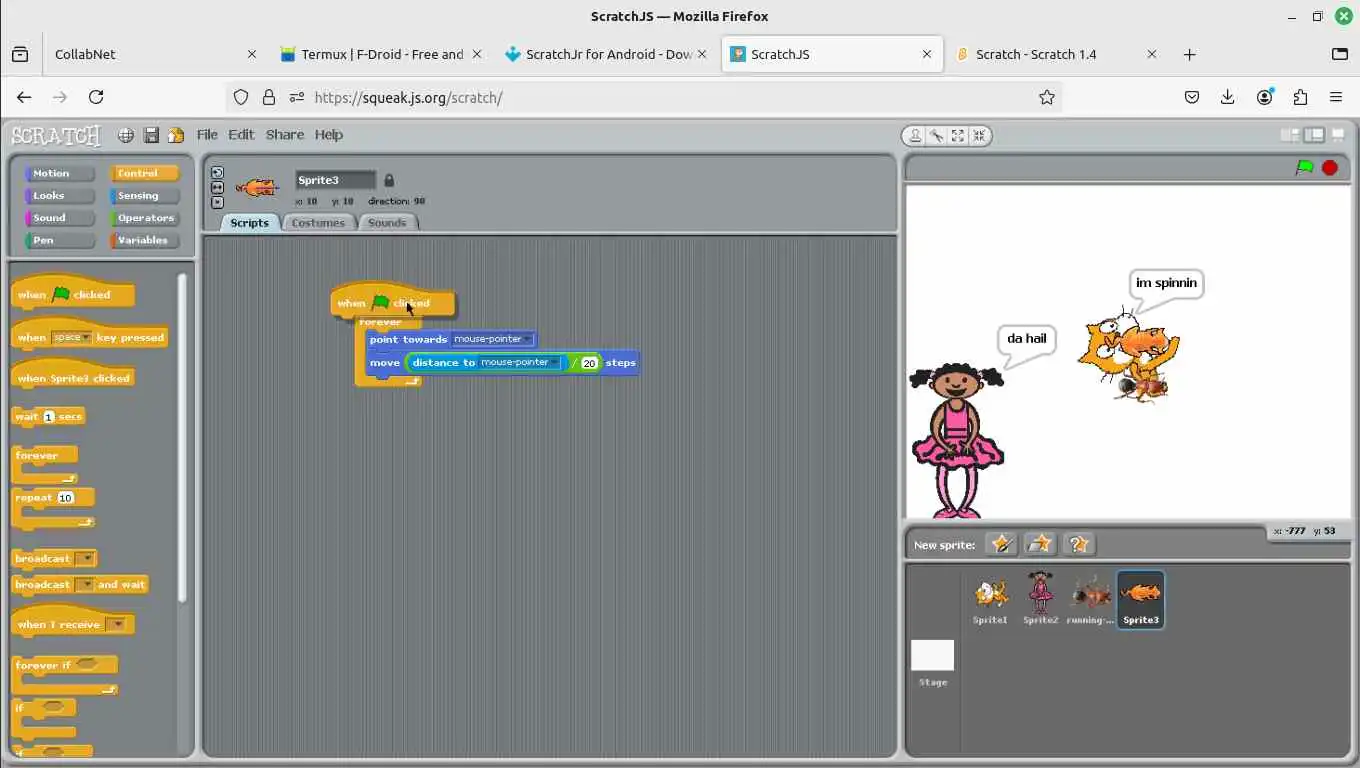Start scripts with the green flag above stage
The height and width of the screenshot is (768, 1360).
(x=1304, y=168)
